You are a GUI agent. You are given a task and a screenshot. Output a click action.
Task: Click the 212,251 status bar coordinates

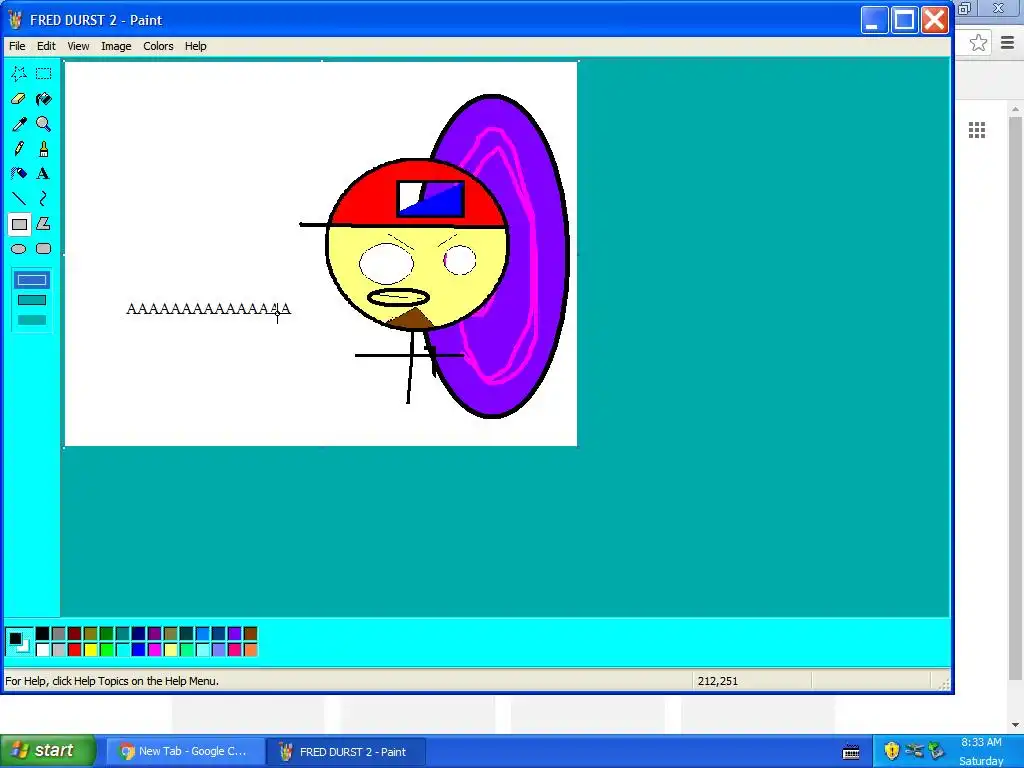click(x=718, y=681)
